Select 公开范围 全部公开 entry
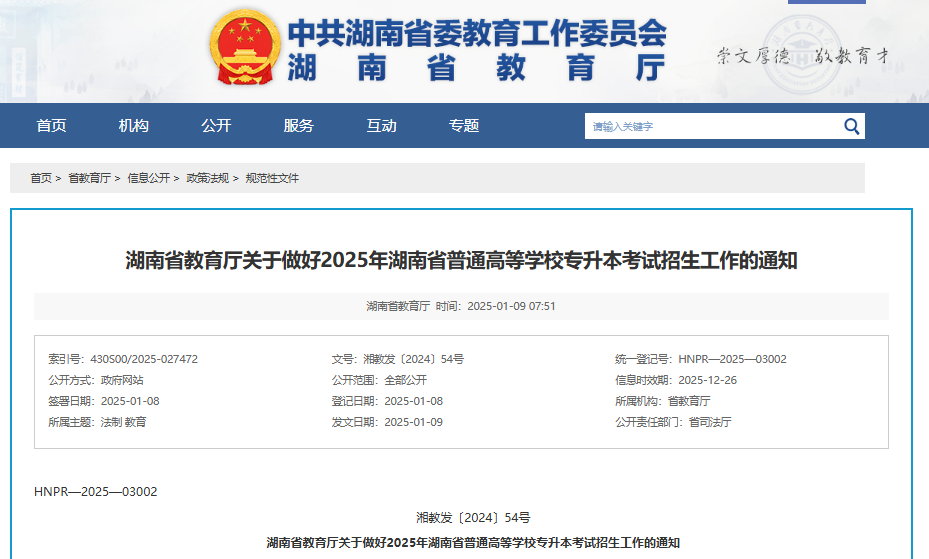This screenshot has height=559, width=929. click(x=379, y=380)
